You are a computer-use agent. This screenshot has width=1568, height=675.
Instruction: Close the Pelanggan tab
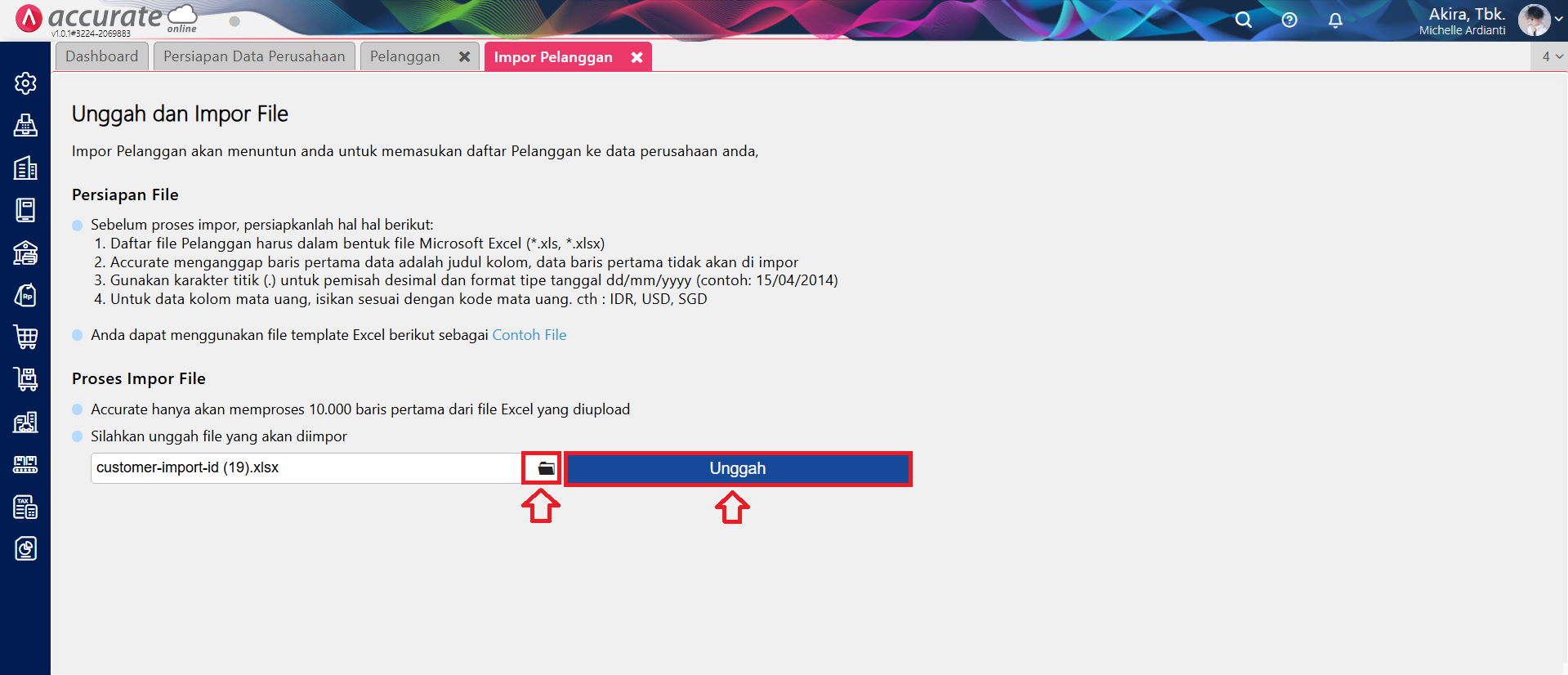[464, 56]
